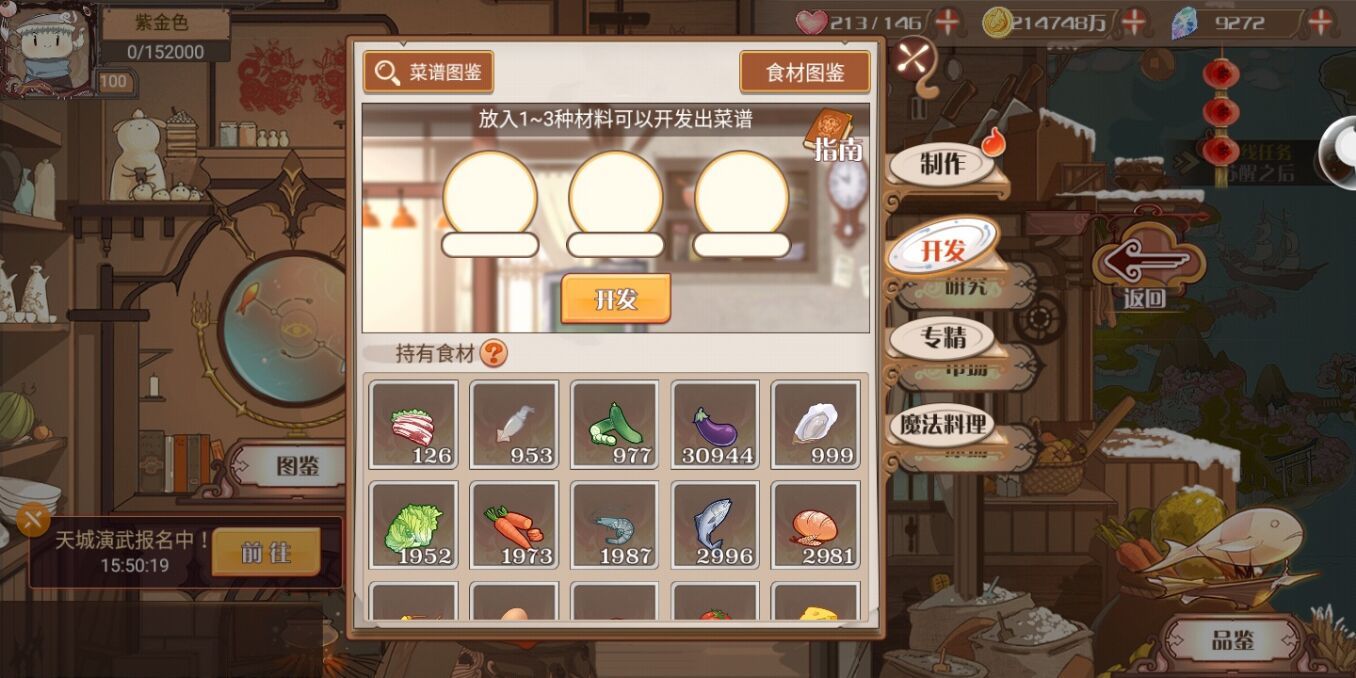Select the pork meat ingredient with 126
Screen dimensions: 1356x678
[413, 424]
